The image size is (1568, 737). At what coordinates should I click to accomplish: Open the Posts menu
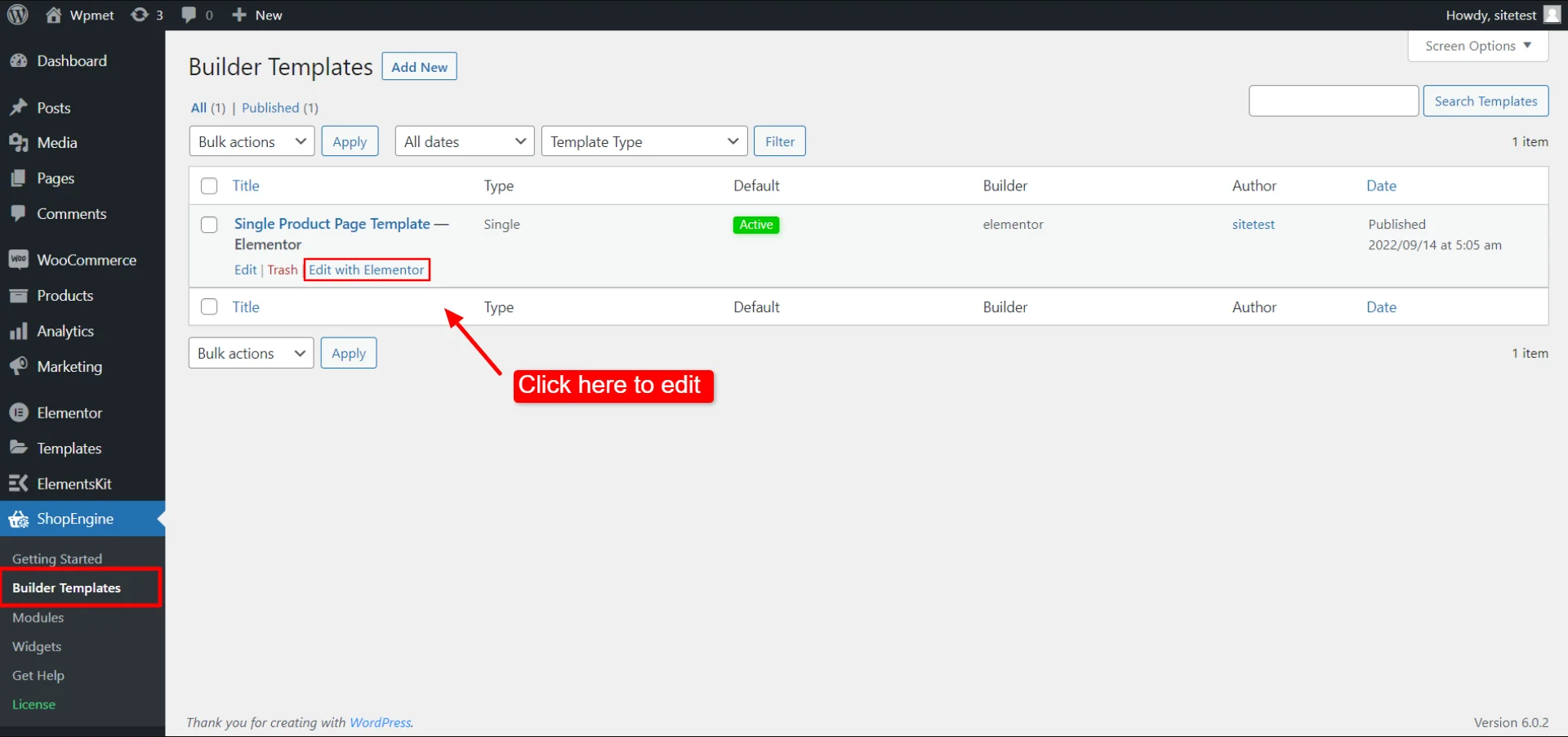click(82, 108)
